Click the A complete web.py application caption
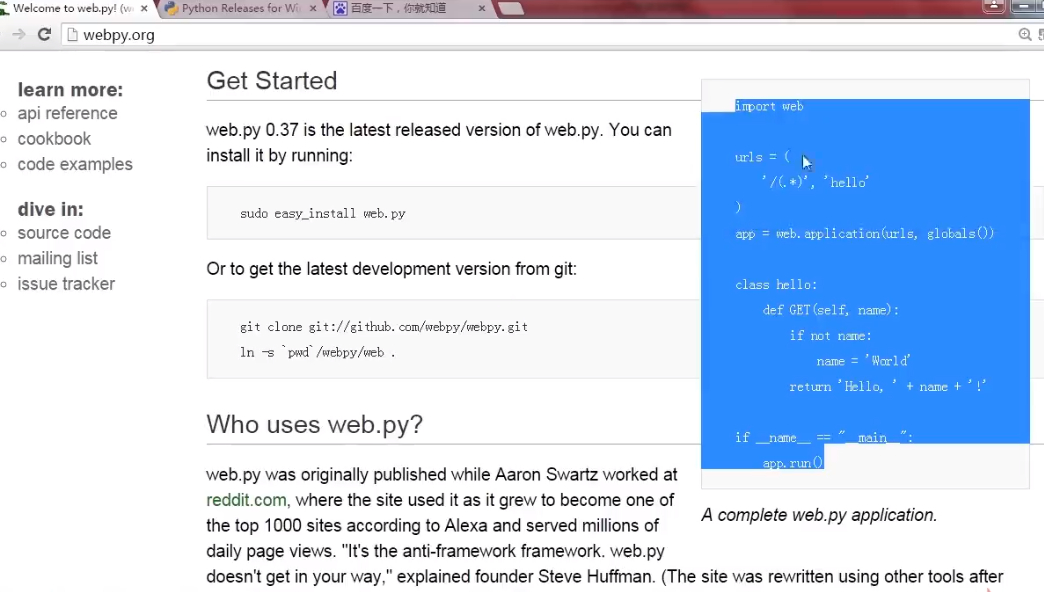1044x592 pixels. coord(819,515)
